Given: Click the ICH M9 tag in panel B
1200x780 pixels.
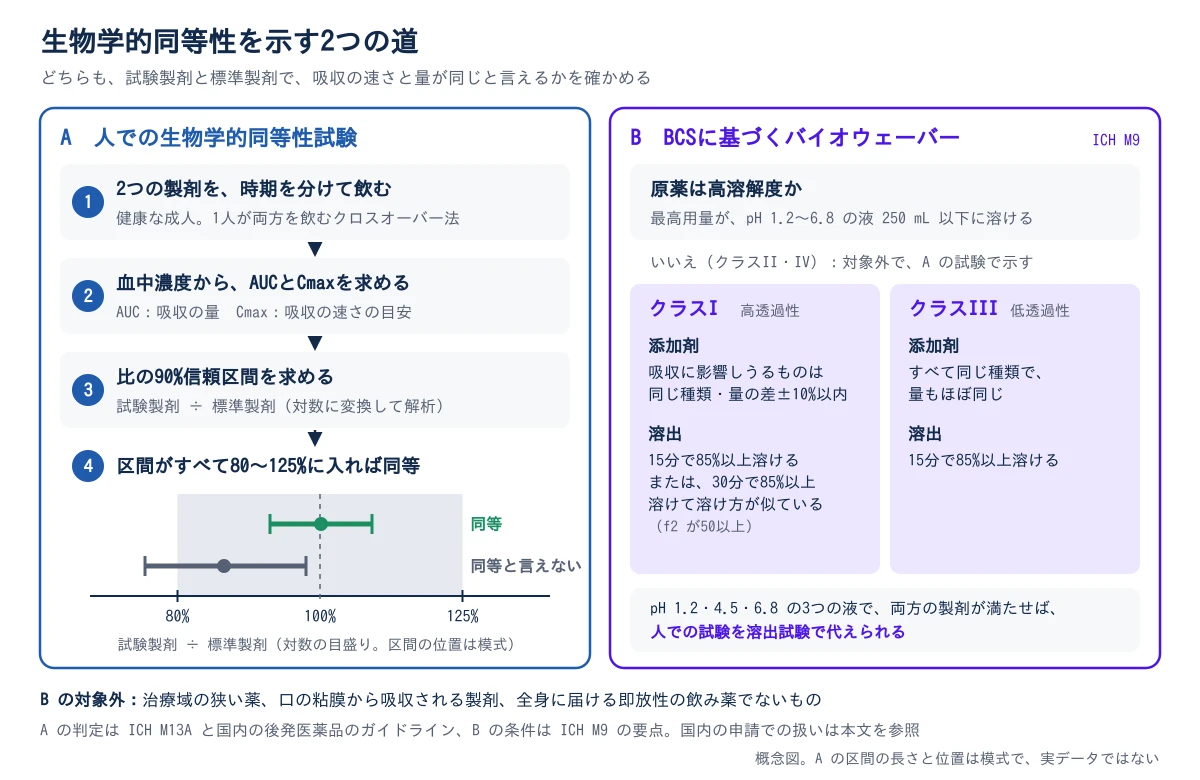Looking at the screenshot, I should (1116, 140).
